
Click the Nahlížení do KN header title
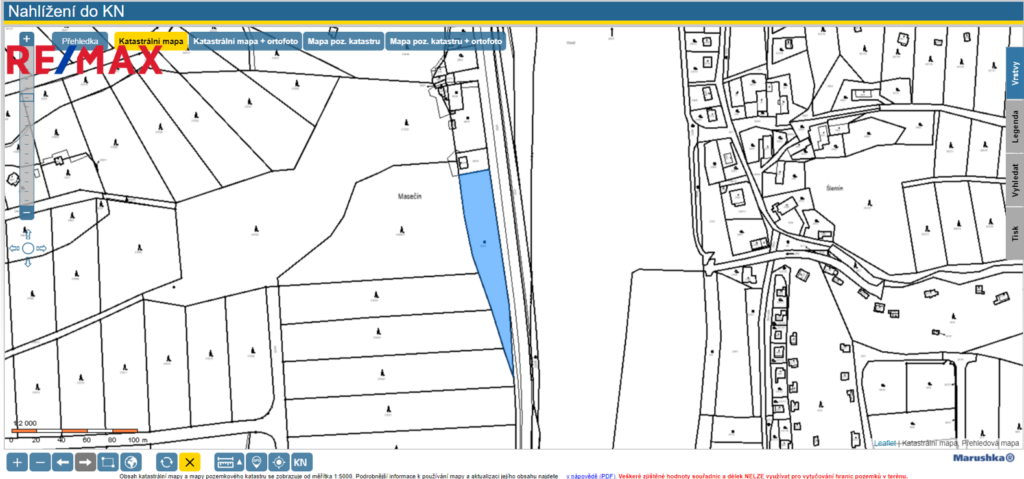tap(64, 10)
